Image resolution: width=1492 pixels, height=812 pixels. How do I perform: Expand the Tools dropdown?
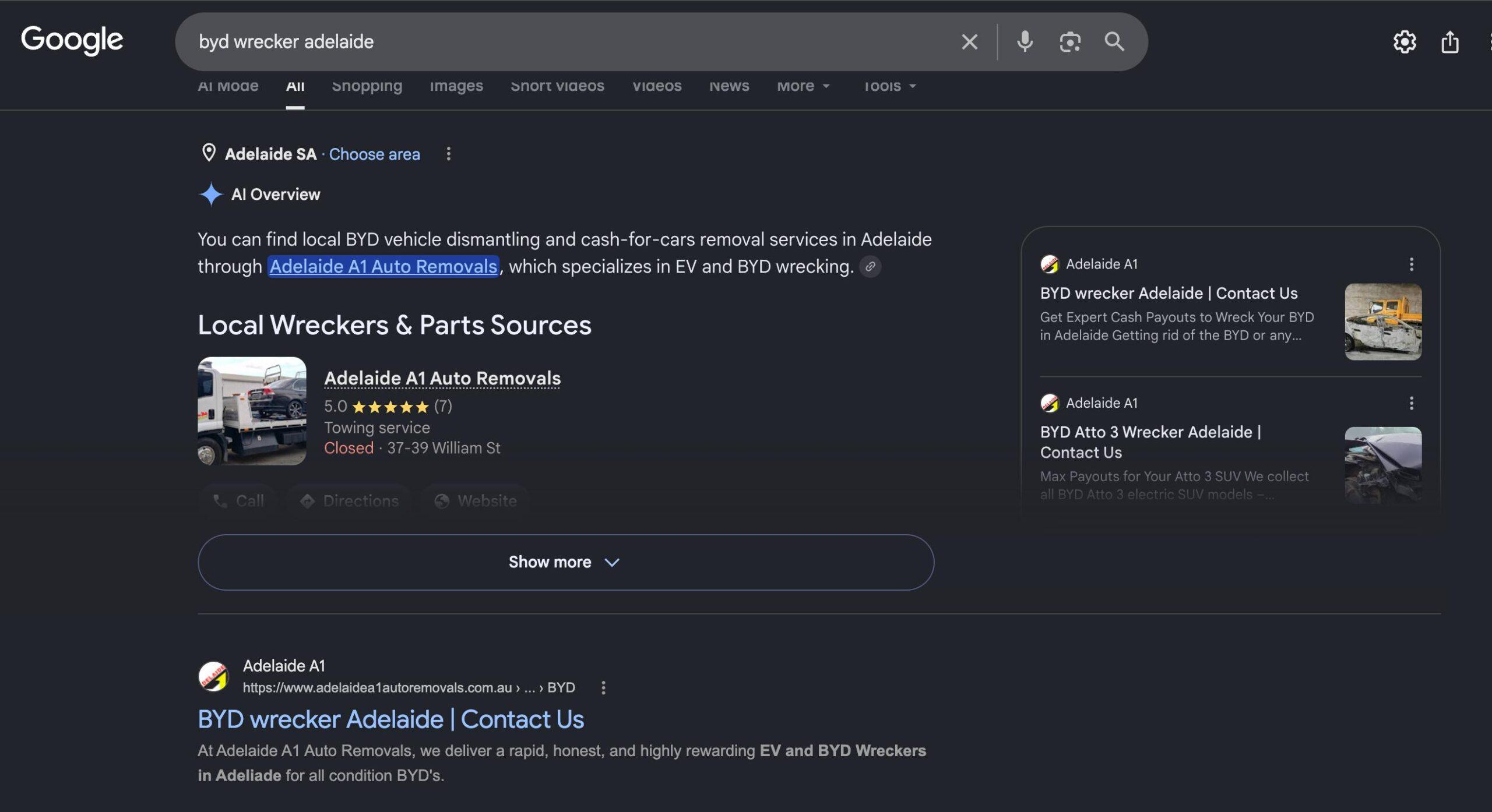point(889,86)
